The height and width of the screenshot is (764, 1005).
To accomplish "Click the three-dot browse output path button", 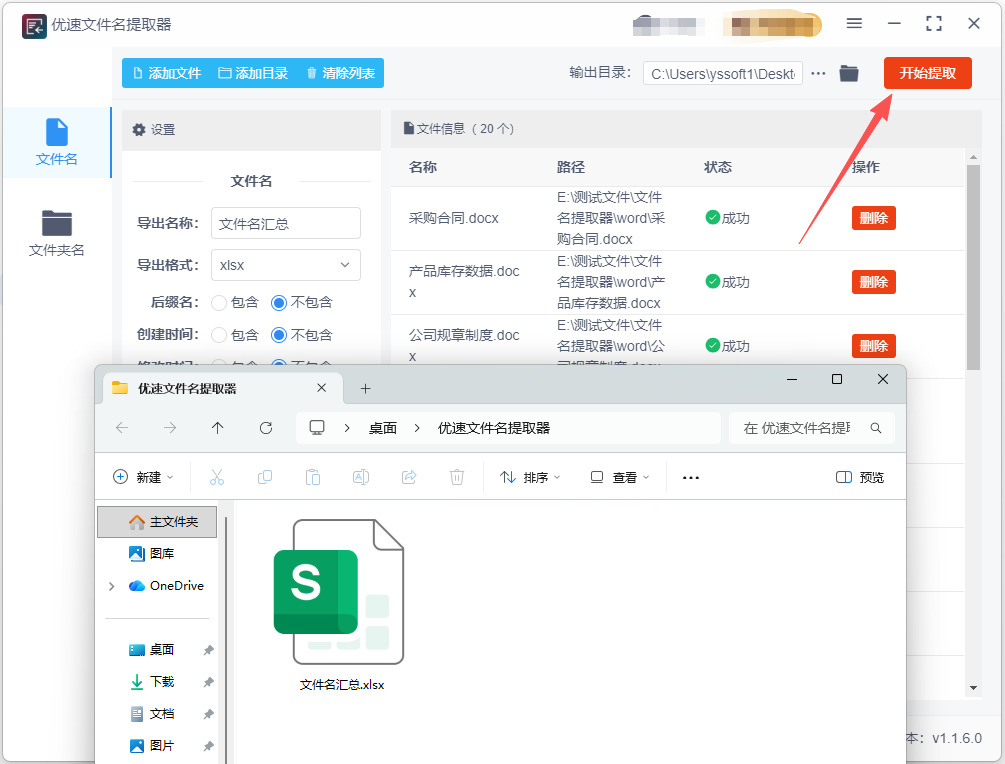I will tap(818, 74).
